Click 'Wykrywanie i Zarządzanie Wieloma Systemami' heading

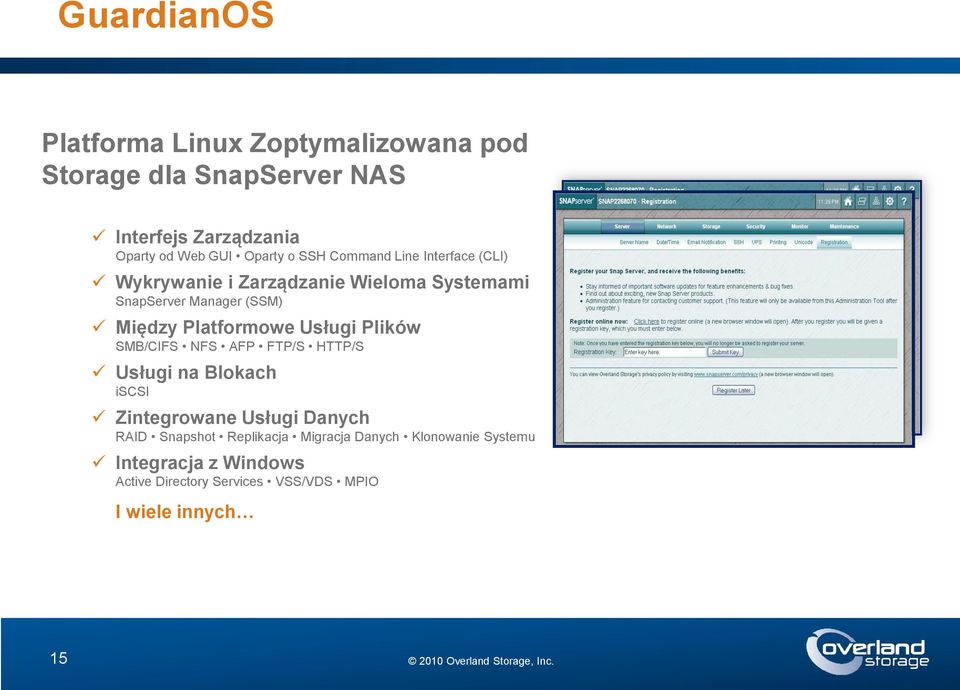(322, 282)
